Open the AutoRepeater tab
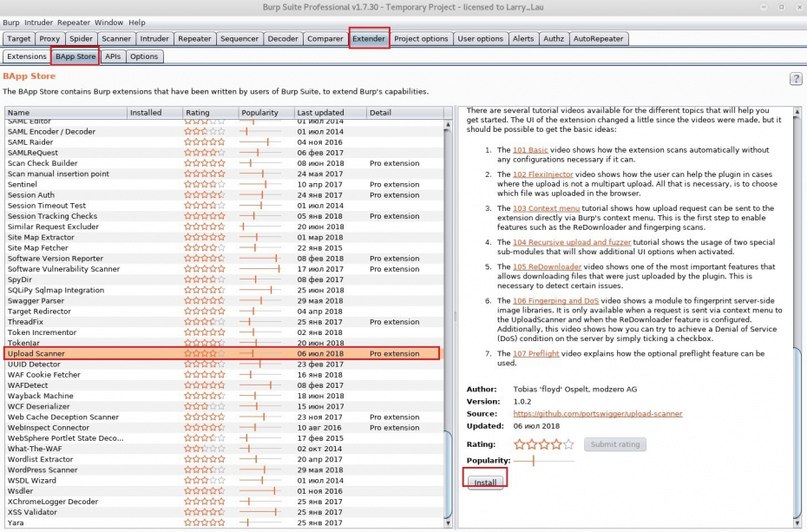 (x=598, y=39)
